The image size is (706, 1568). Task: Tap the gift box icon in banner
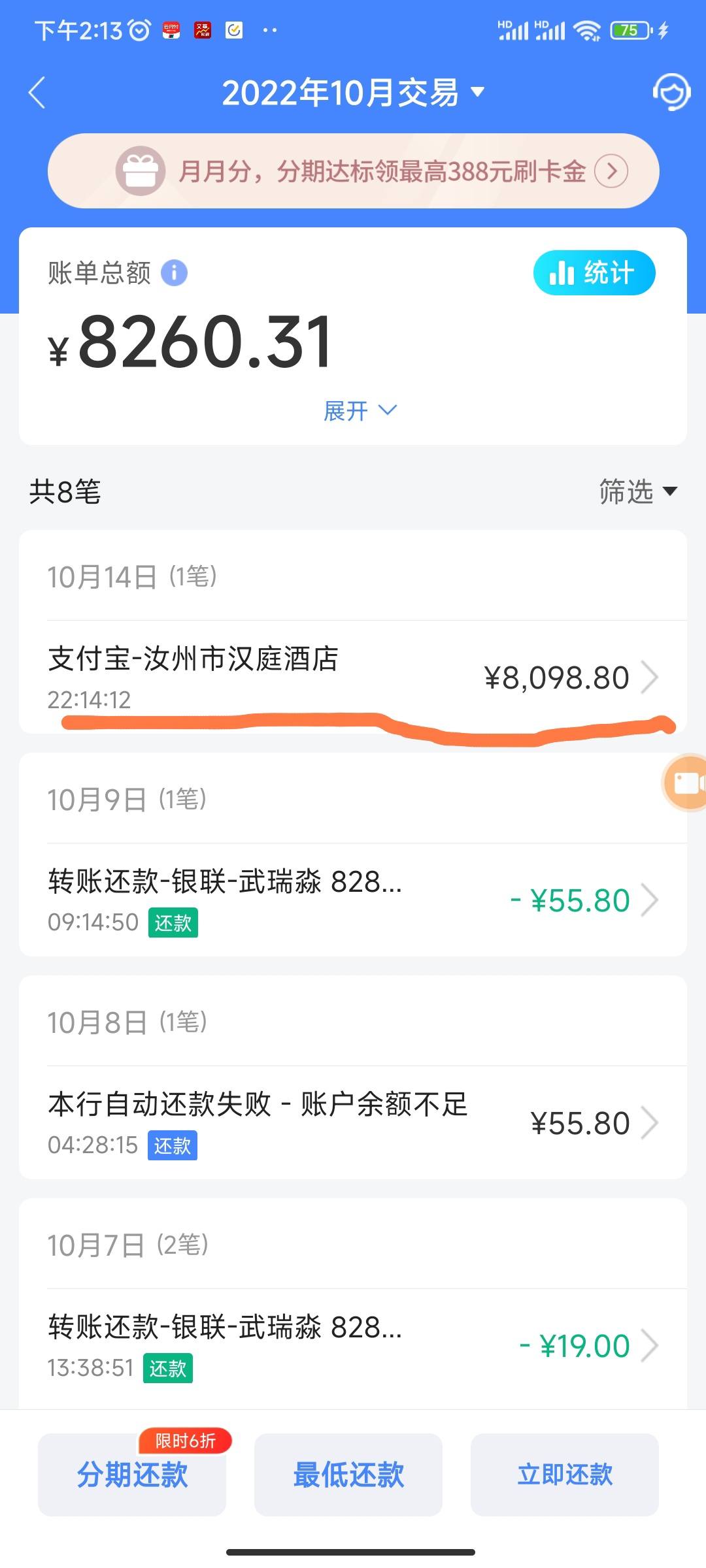coord(140,171)
